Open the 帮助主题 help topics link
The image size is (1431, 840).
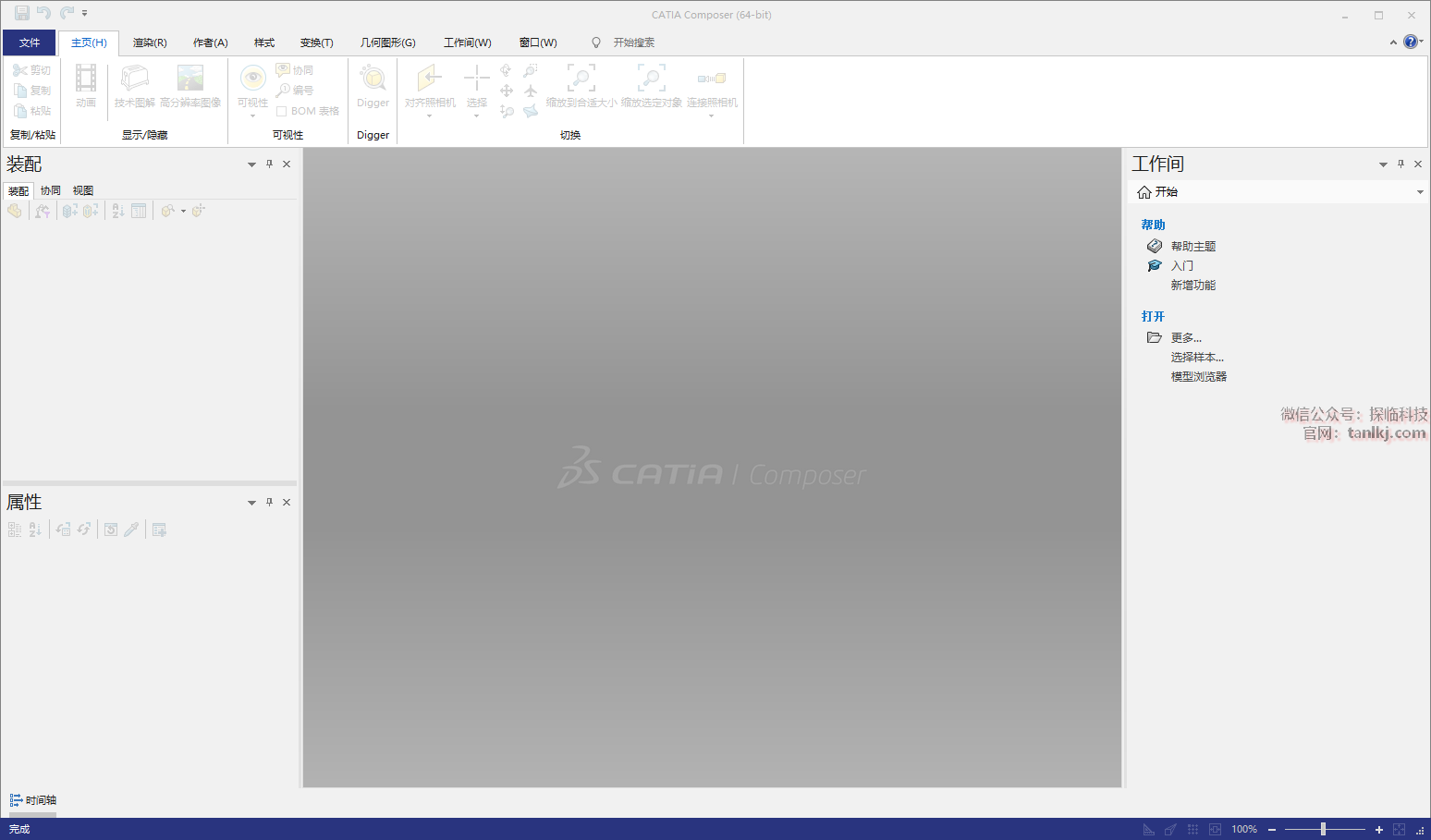click(1192, 247)
